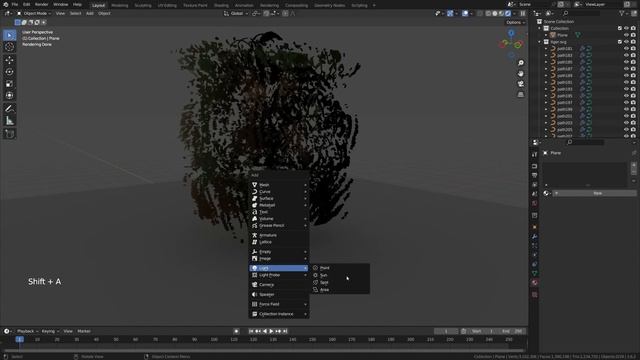Play the timeline animation
Viewport: 640px width, 360px height.
(x=271, y=331)
